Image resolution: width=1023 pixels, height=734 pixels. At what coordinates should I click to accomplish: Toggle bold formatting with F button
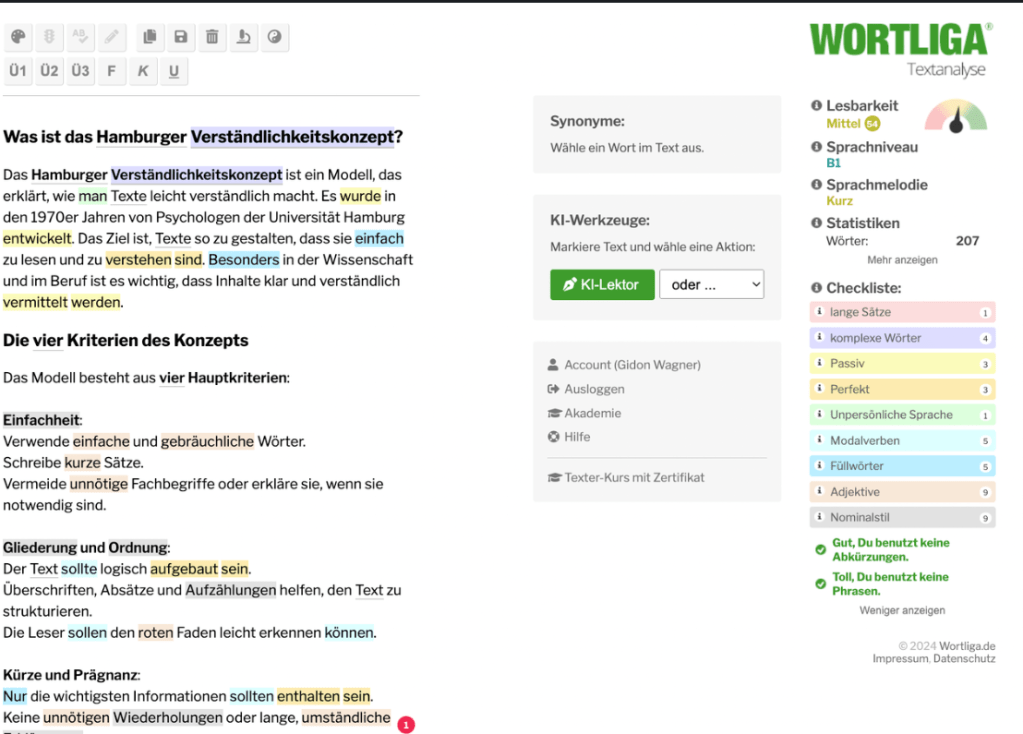coord(111,71)
